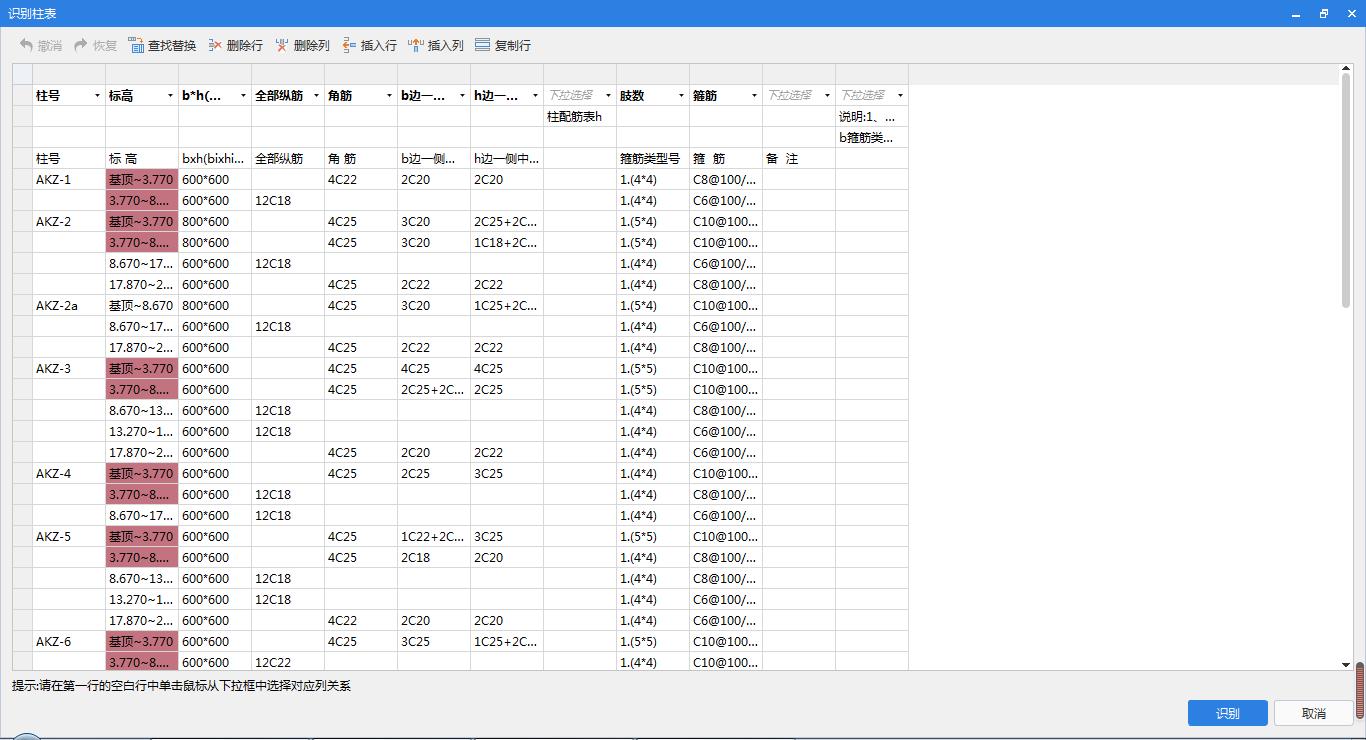This screenshot has height=740, width=1366.
Task: Open the 箍筋 column mapping dropdown
Action: click(x=754, y=96)
